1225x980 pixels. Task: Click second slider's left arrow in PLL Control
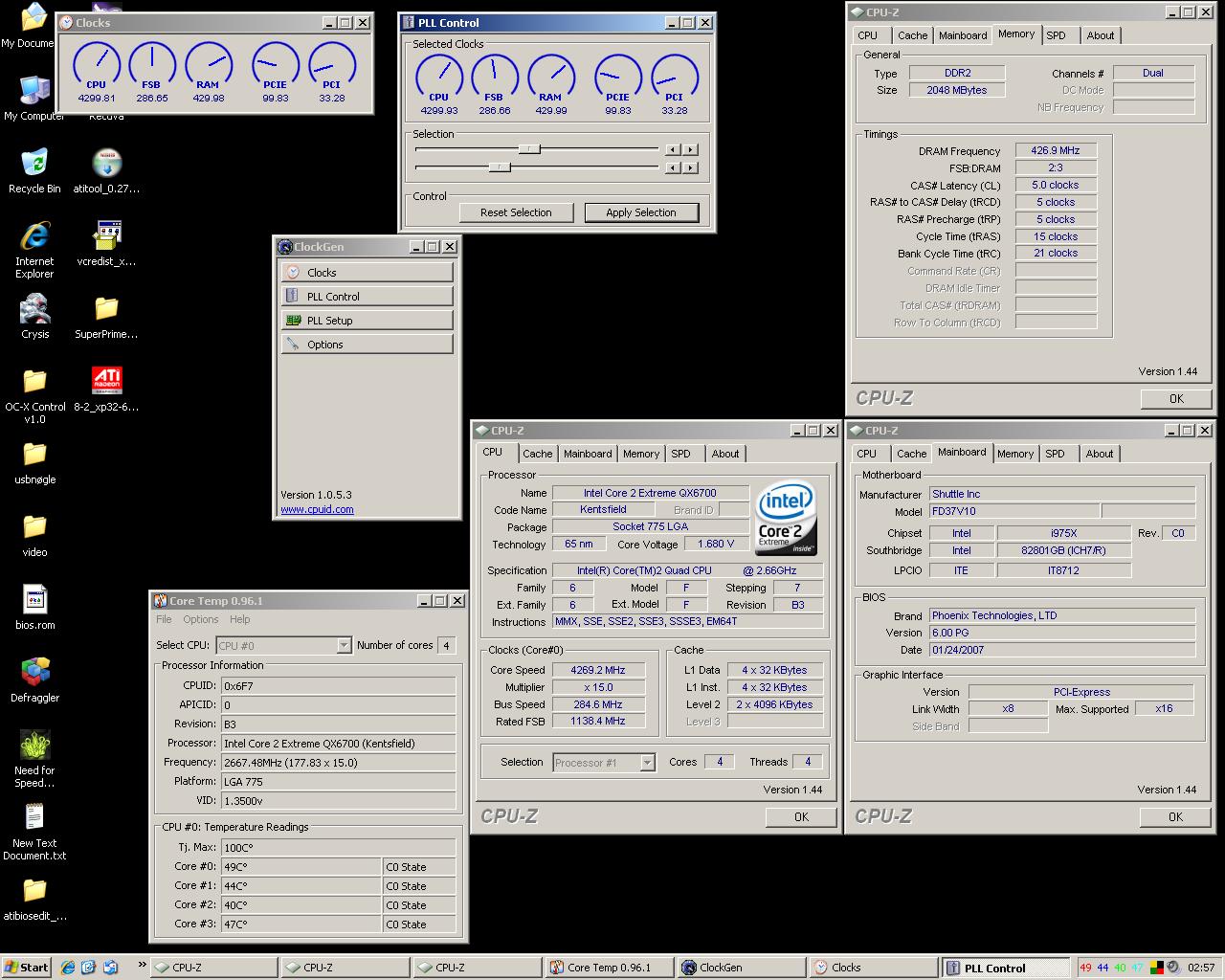673,167
